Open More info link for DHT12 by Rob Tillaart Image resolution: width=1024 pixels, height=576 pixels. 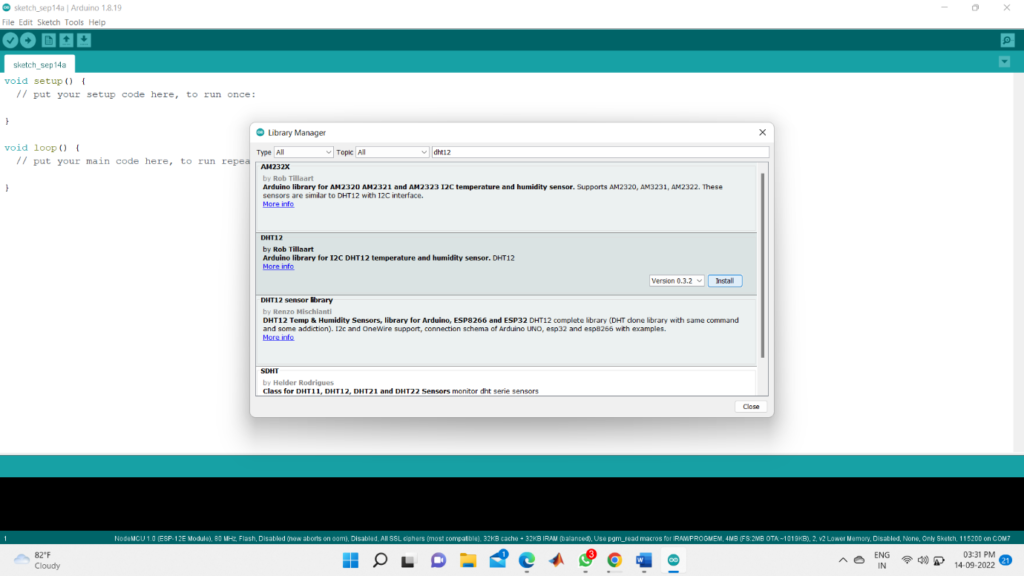[x=278, y=266]
